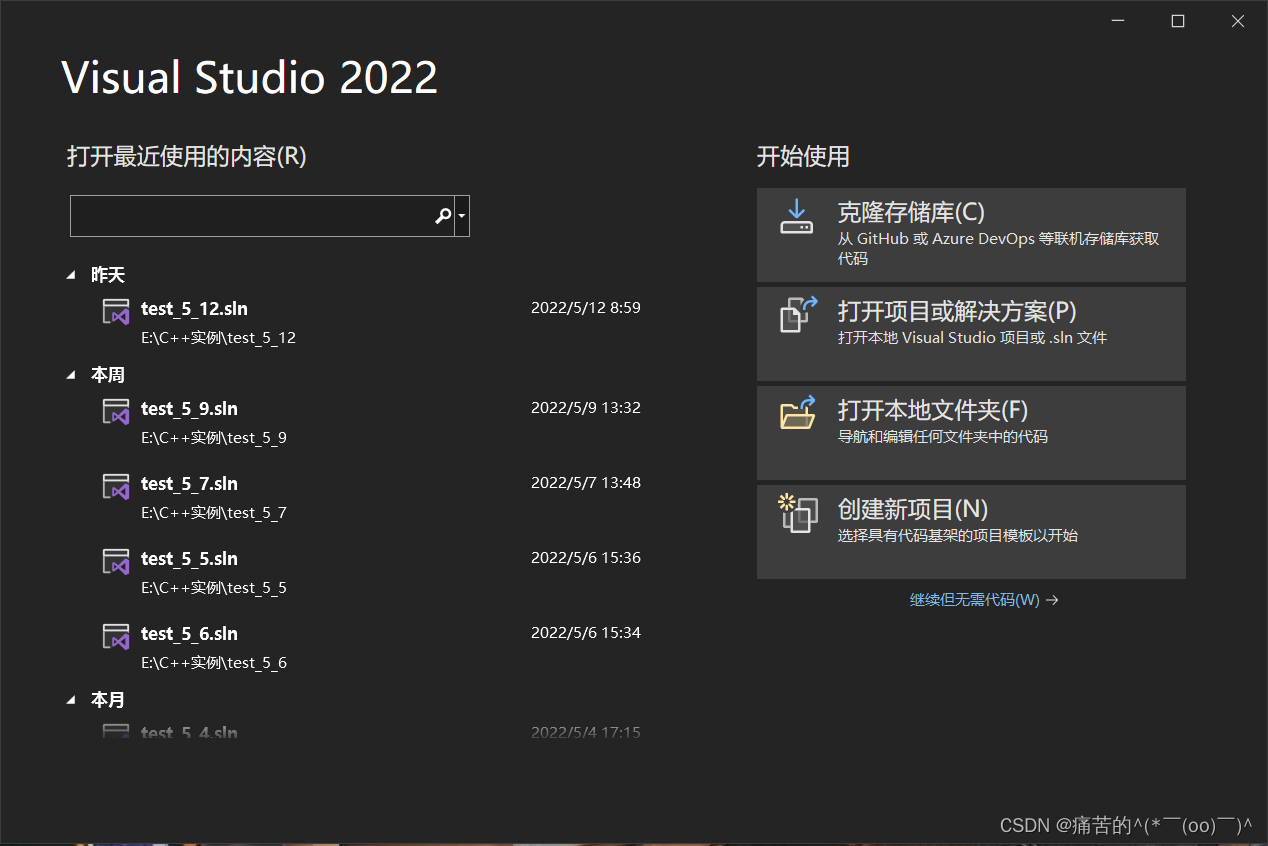Collapse the 本月 group
Viewport: 1268px width, 846px height.
click(71, 699)
